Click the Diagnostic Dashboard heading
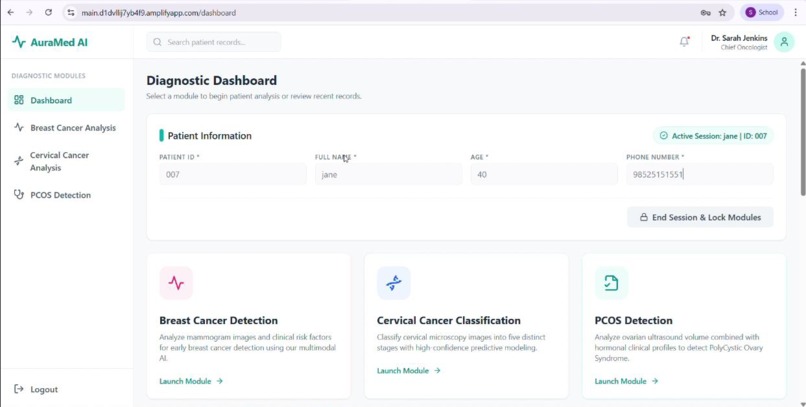This screenshot has width=806, height=407. [x=211, y=80]
